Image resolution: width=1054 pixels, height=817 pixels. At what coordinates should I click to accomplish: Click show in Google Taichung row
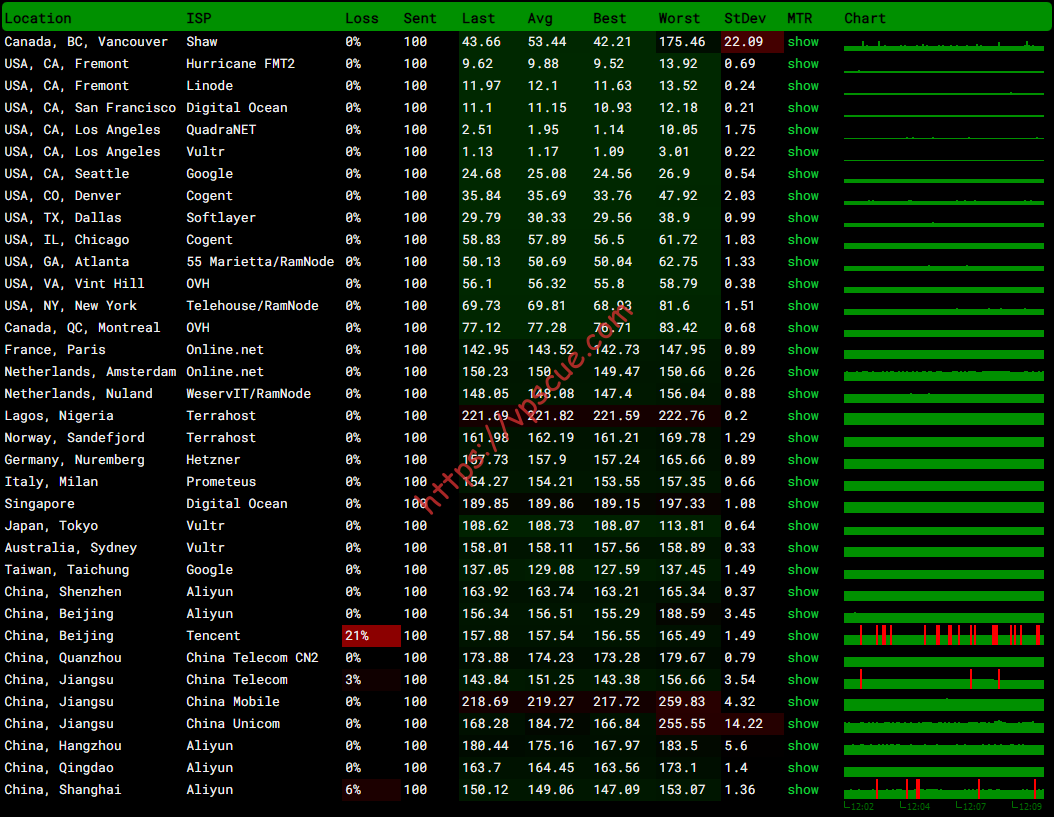tap(803, 570)
